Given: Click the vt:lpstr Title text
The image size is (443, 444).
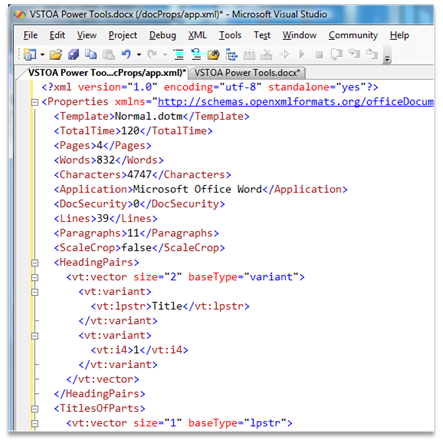Looking at the screenshot, I should pyautogui.click(x=167, y=306).
